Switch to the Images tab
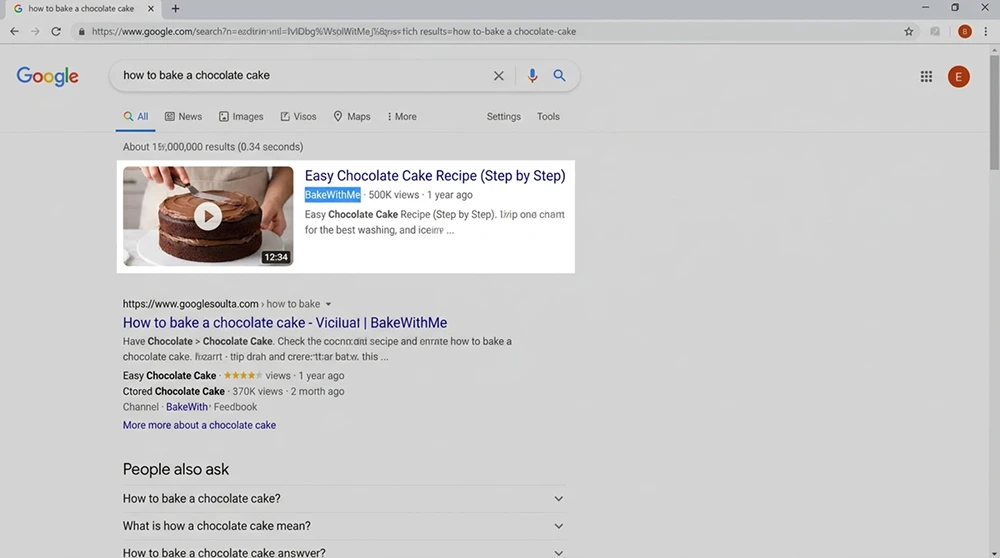Image resolution: width=1000 pixels, height=558 pixels. (241, 117)
